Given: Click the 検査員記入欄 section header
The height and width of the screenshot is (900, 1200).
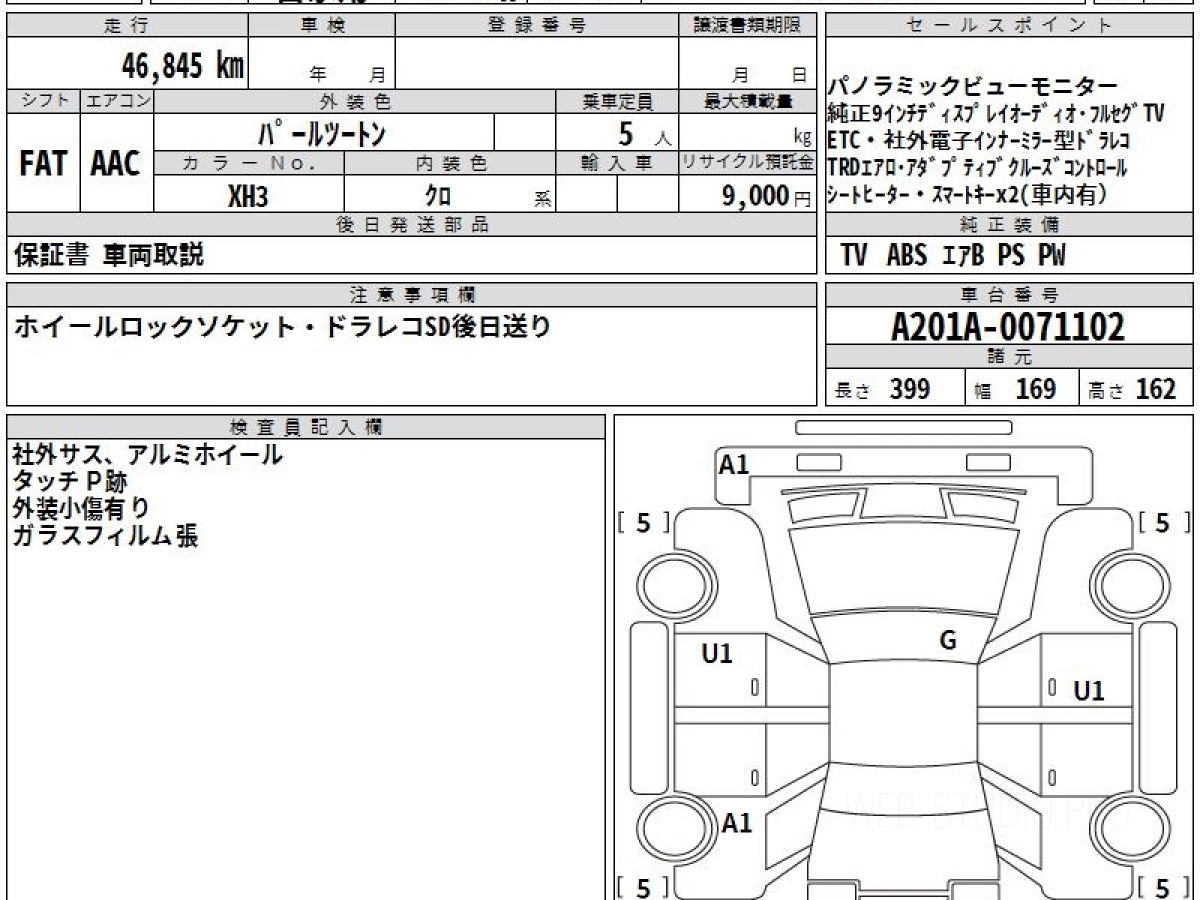Looking at the screenshot, I should [x=306, y=426].
